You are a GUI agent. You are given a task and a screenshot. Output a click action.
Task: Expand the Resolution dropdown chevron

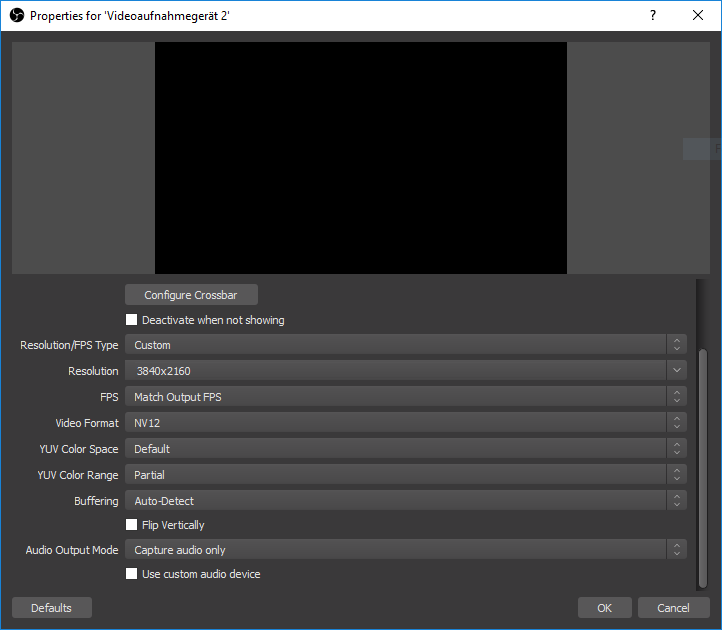tap(676, 371)
